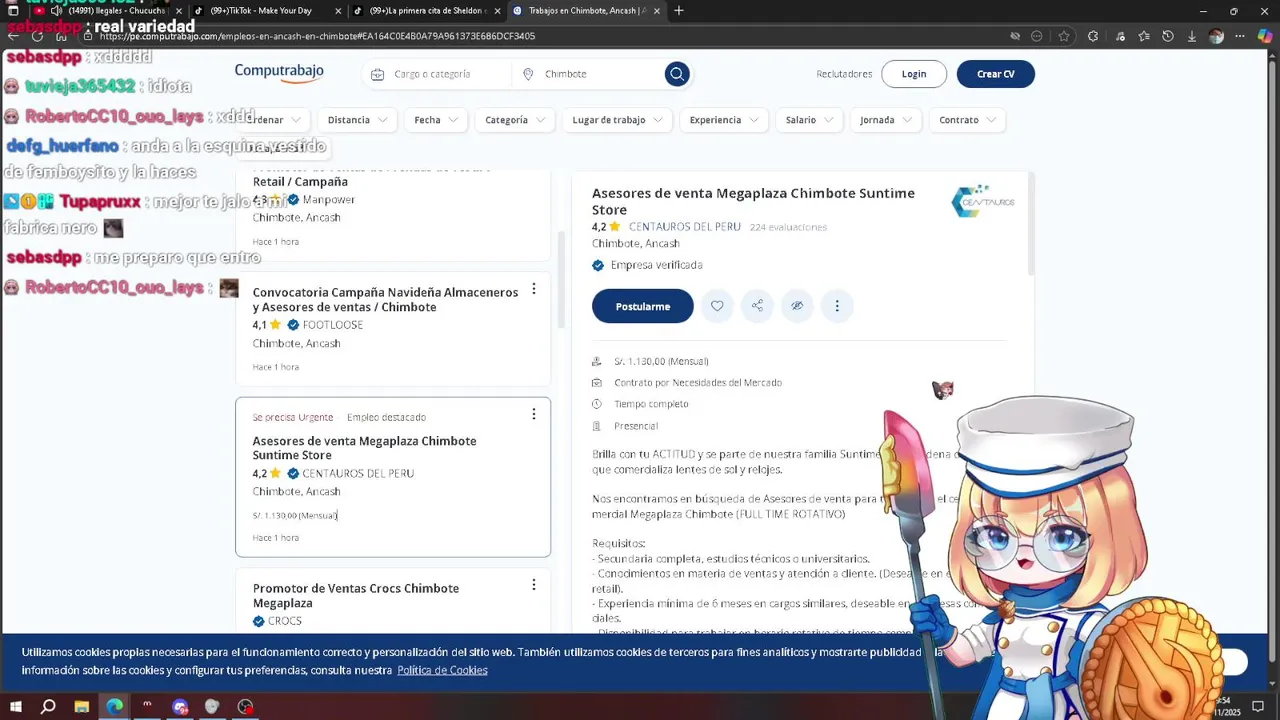The height and width of the screenshot is (720, 1280).
Task: Open three-dot menu on Crocs job card
Action: pyautogui.click(x=533, y=585)
